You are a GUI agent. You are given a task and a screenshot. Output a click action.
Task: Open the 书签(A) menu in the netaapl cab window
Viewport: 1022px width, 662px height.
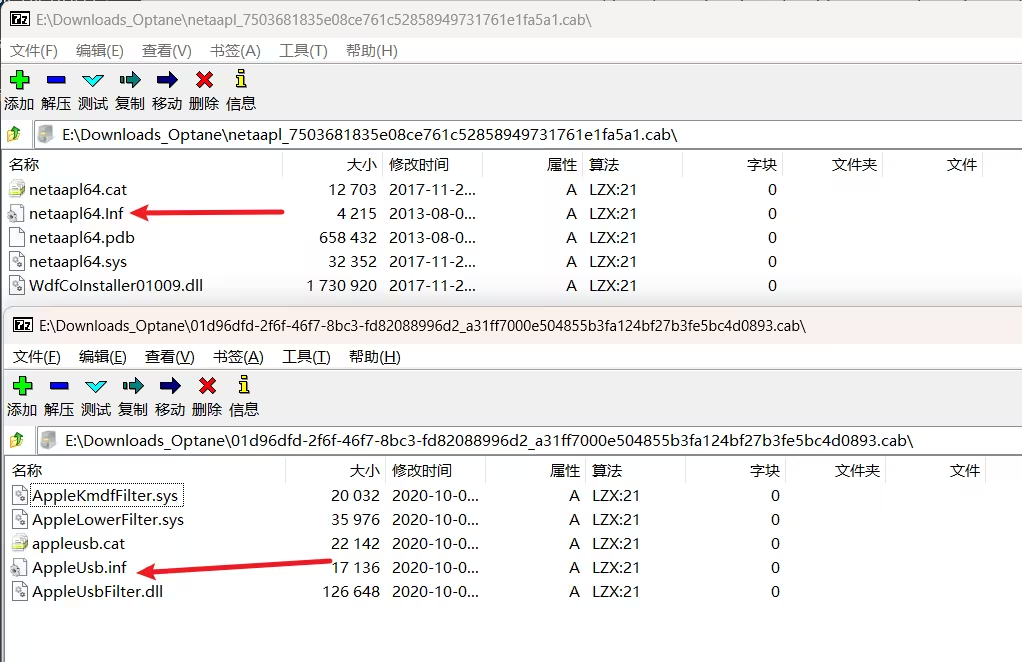[235, 51]
